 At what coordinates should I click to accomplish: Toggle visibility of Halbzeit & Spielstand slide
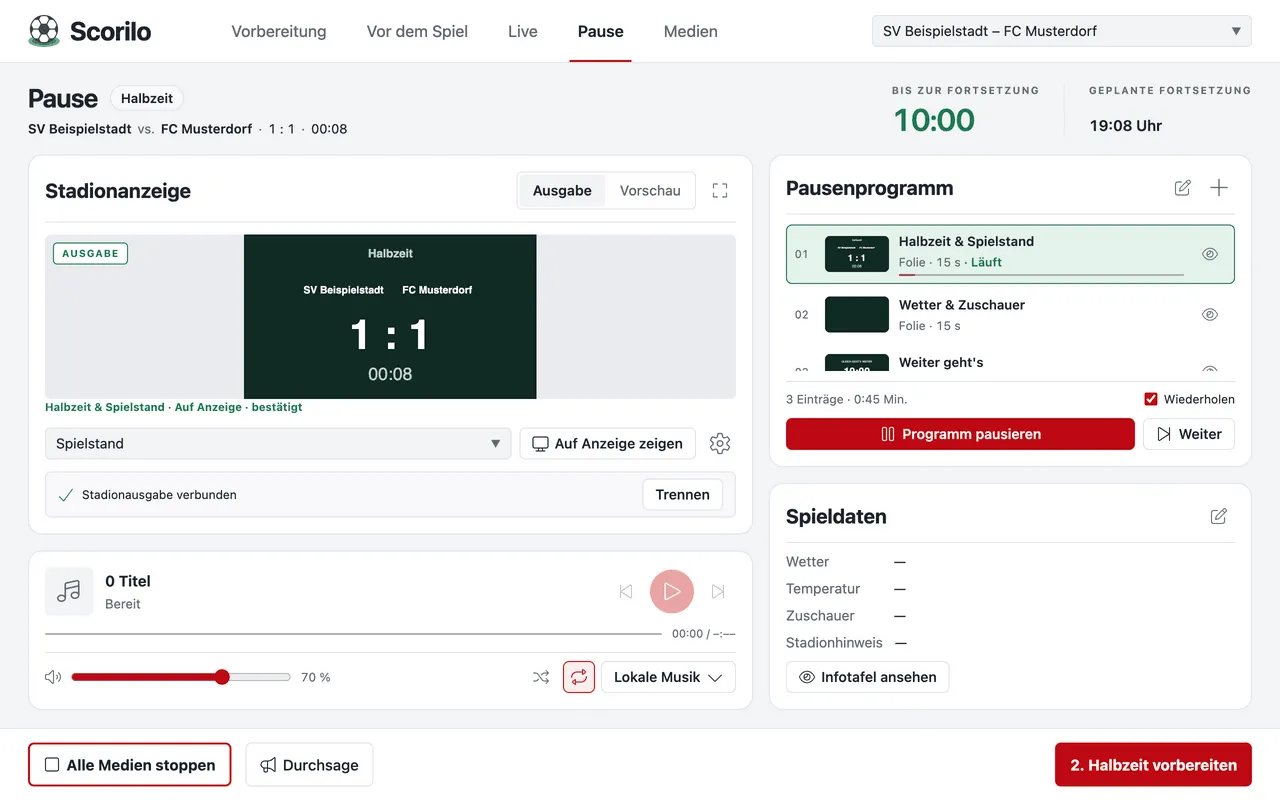pyautogui.click(x=1210, y=254)
